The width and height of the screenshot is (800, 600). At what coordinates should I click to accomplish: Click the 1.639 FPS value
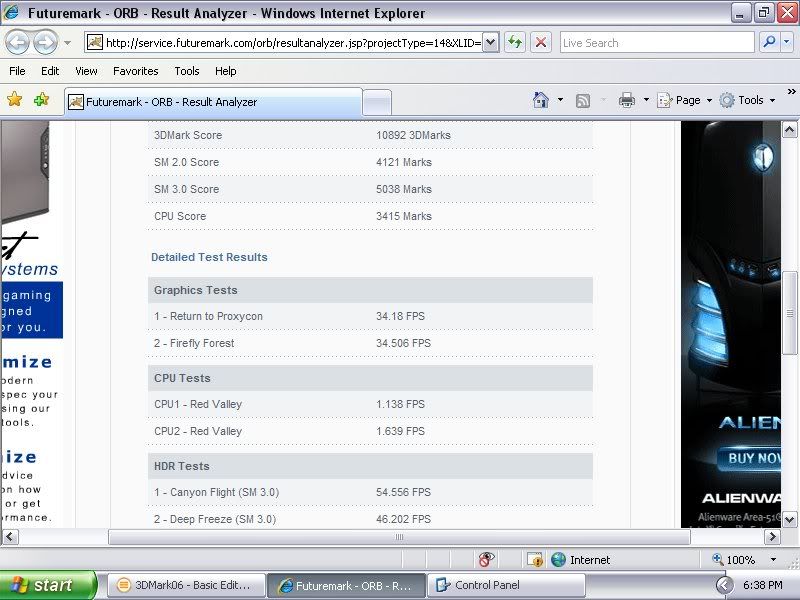pyautogui.click(x=400, y=431)
